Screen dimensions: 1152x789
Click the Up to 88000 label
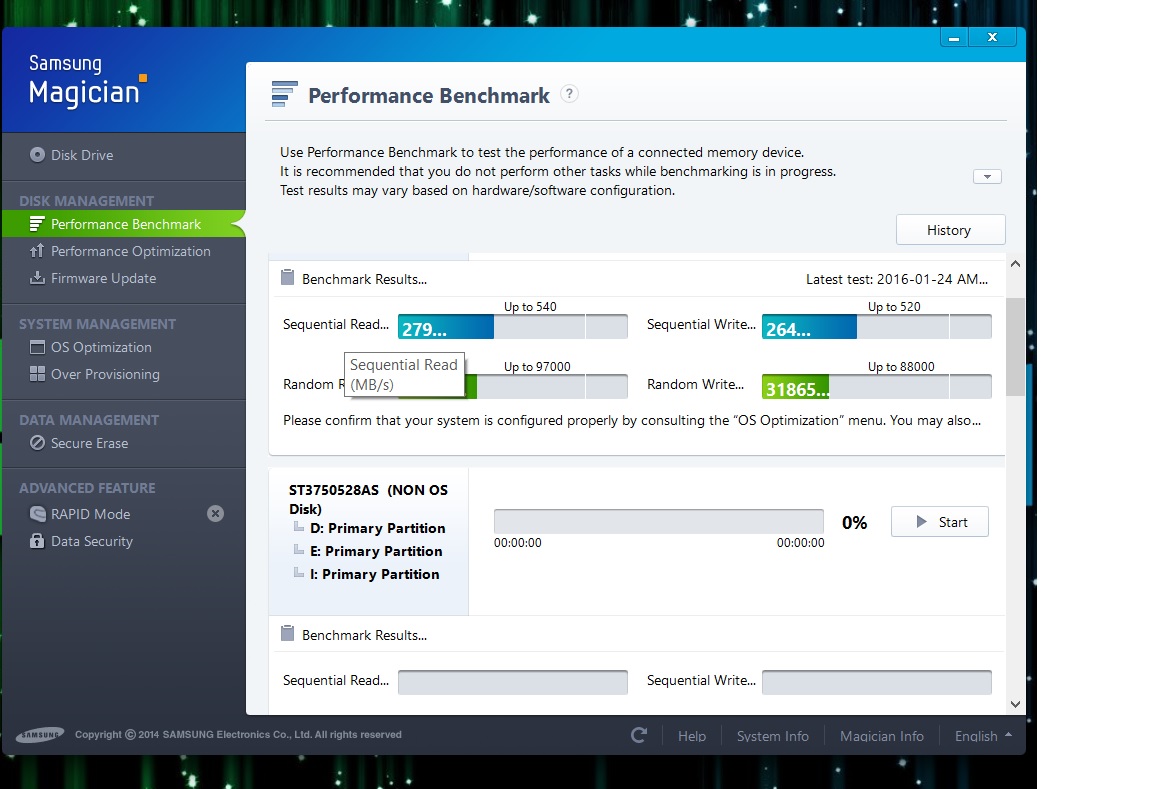(901, 367)
